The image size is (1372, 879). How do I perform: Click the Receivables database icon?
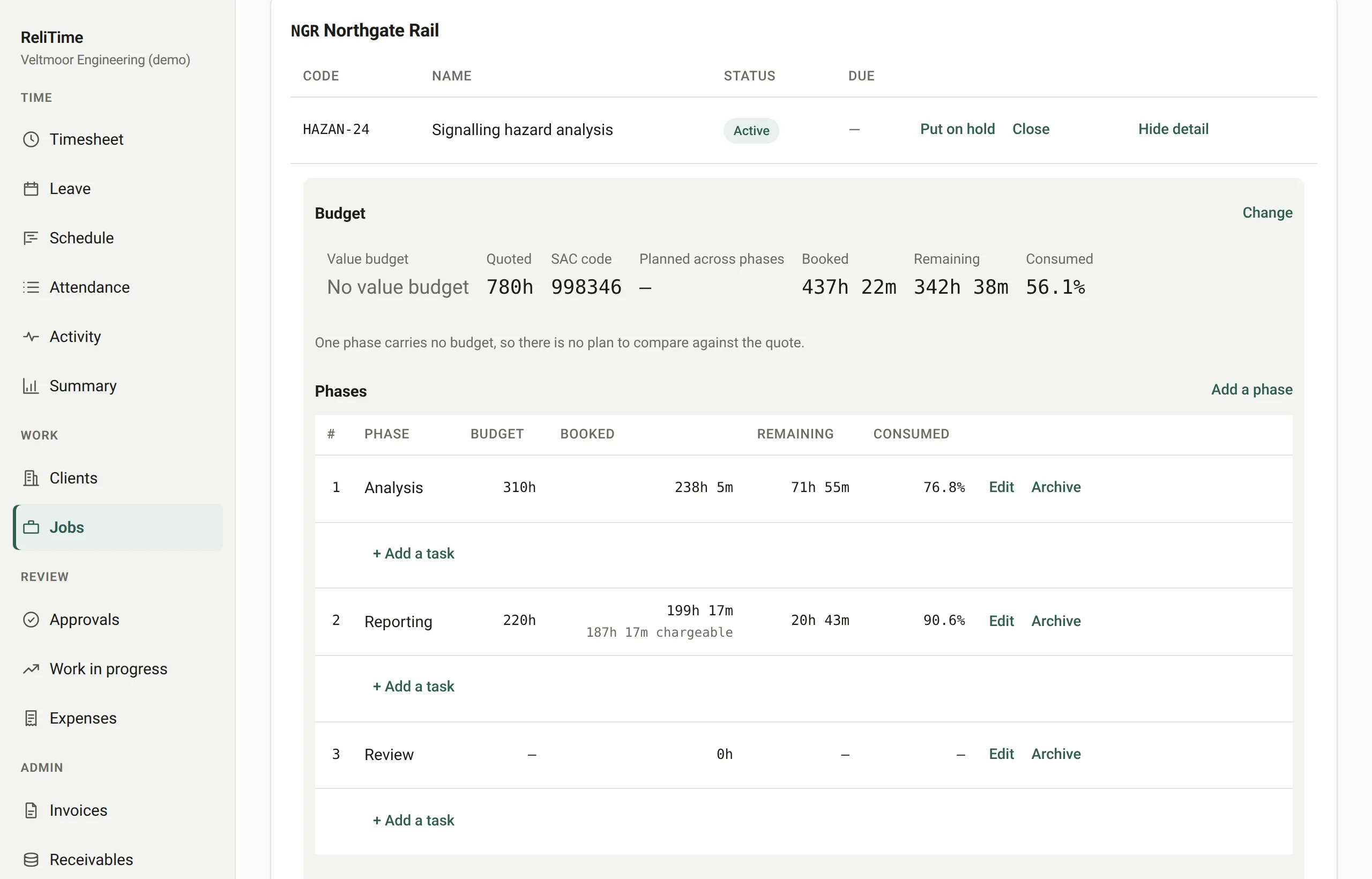pos(31,860)
